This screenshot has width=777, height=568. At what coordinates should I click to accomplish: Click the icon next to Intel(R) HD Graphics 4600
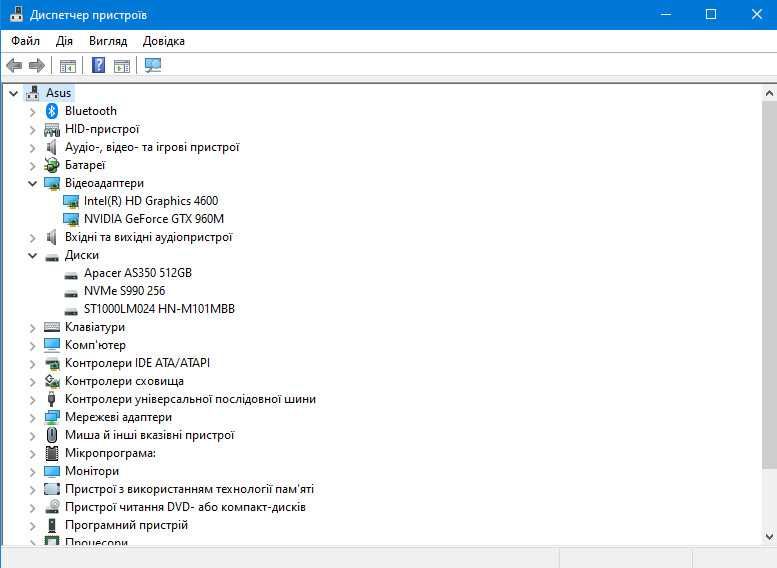[x=71, y=201]
